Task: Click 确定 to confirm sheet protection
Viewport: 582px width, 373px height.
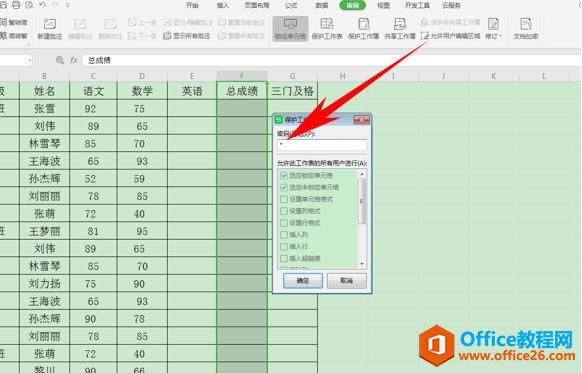Action: tap(303, 281)
